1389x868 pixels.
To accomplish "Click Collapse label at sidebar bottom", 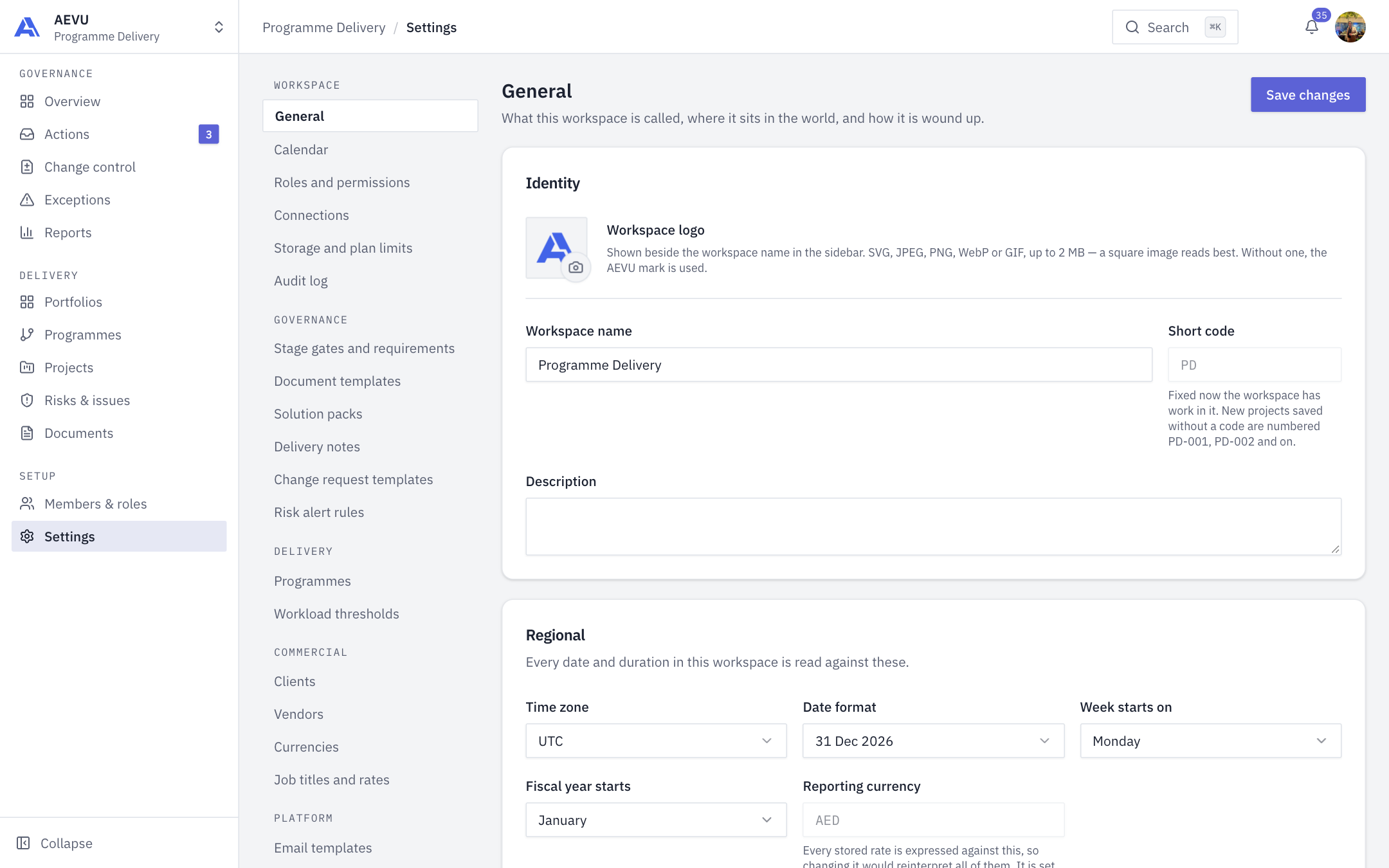I will [66, 844].
